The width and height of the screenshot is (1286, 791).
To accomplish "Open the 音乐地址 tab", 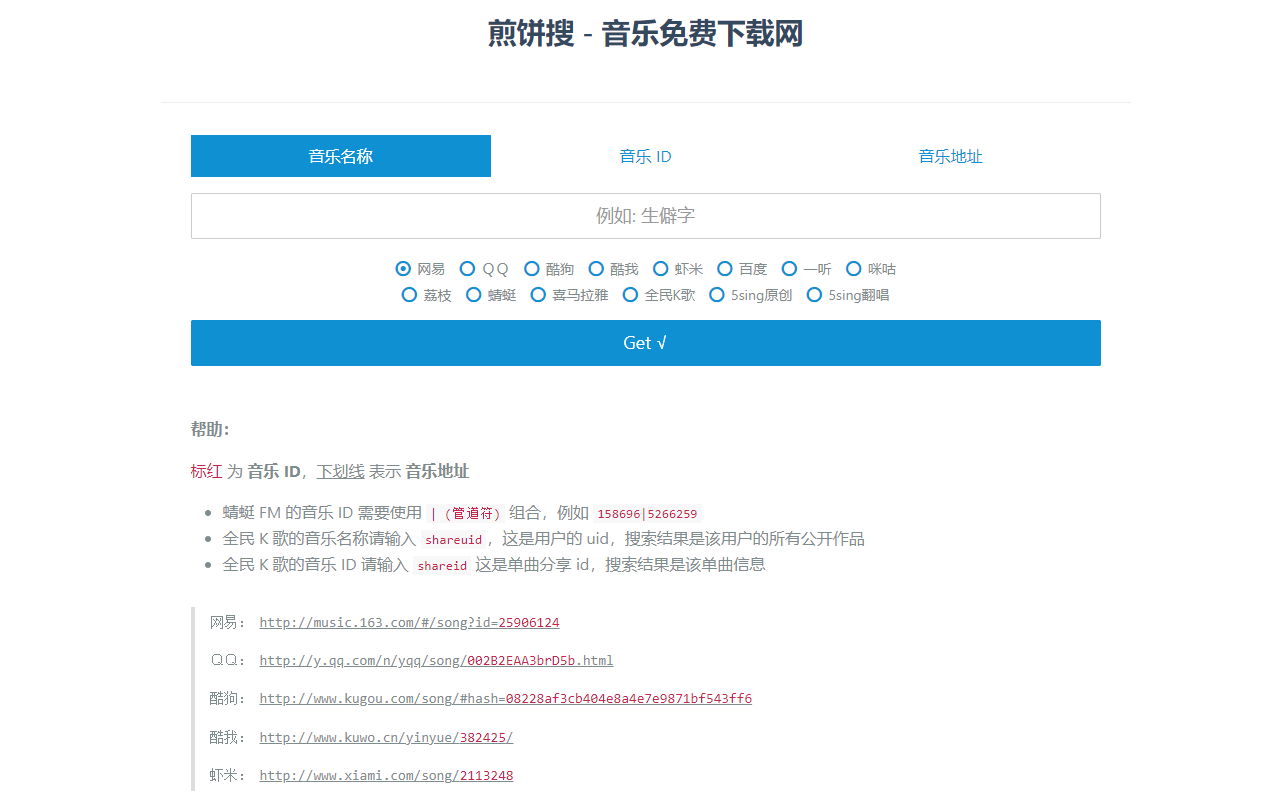I will click(x=950, y=156).
